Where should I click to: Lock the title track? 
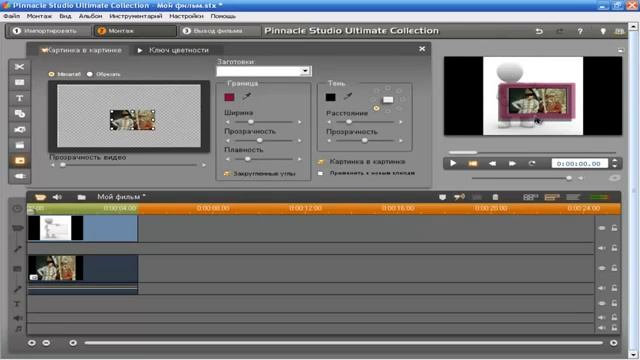pyautogui.click(x=614, y=303)
